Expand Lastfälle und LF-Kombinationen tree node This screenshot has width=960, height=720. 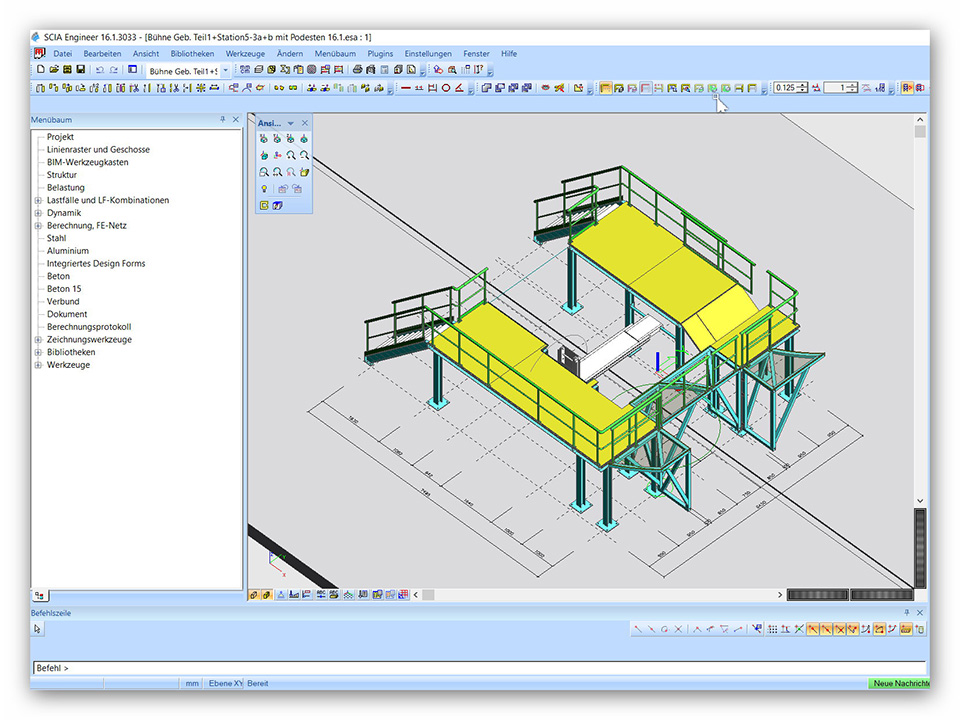tap(38, 200)
